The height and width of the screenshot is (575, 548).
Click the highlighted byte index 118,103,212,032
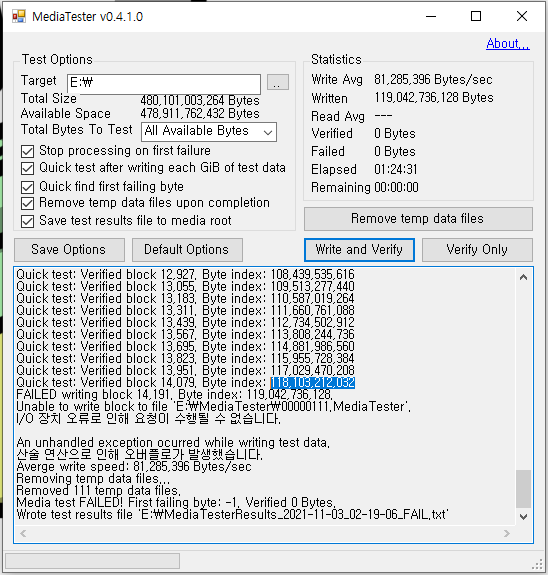point(313,382)
